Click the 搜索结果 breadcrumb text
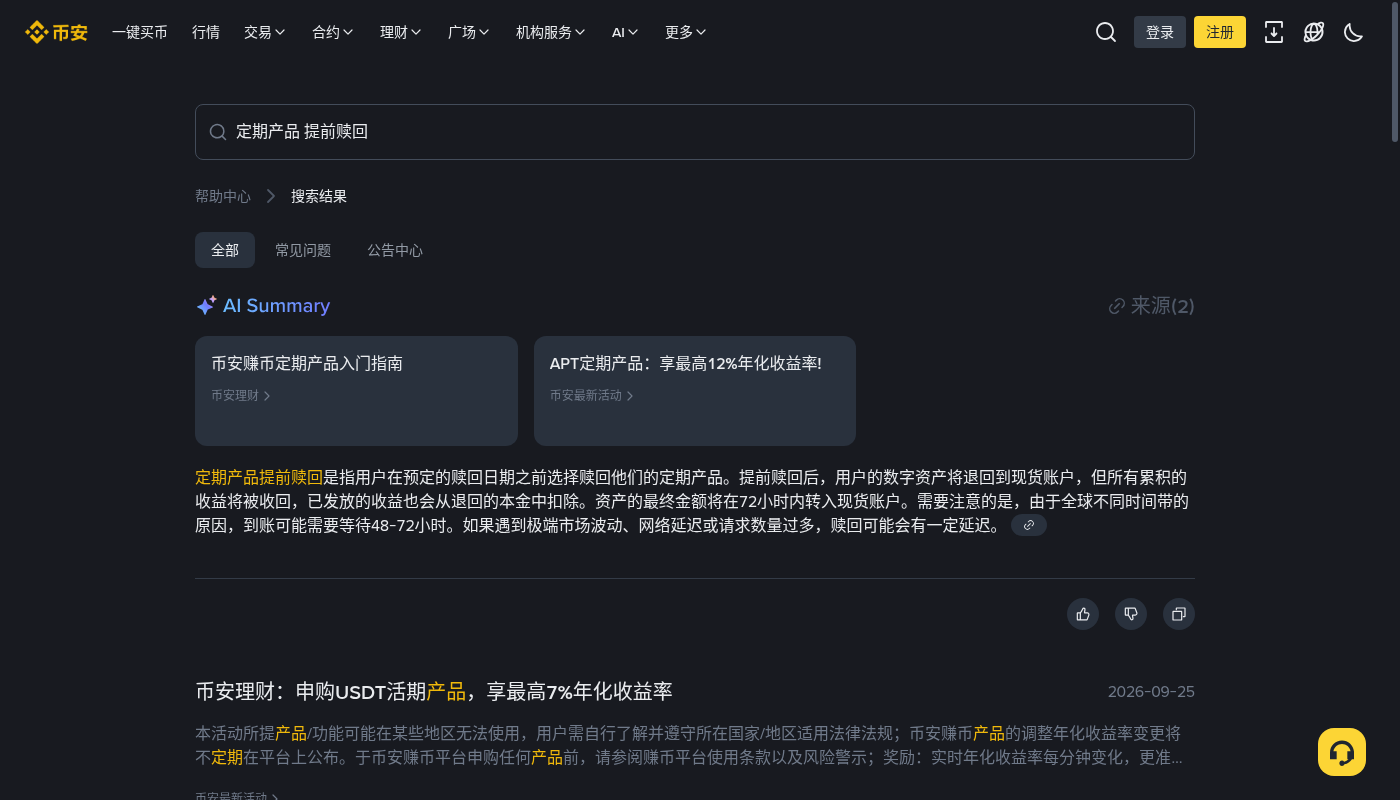Screen dimensions: 1400x800 tap(319, 196)
